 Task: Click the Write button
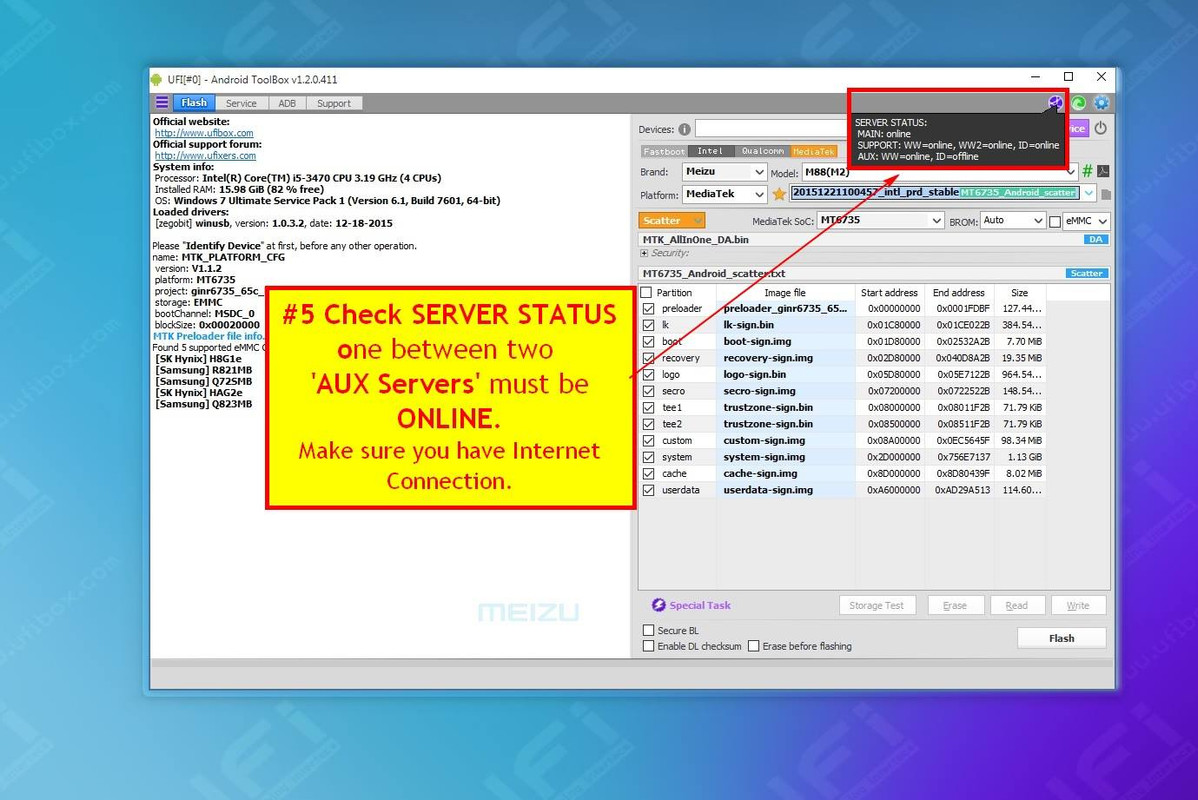click(1078, 605)
